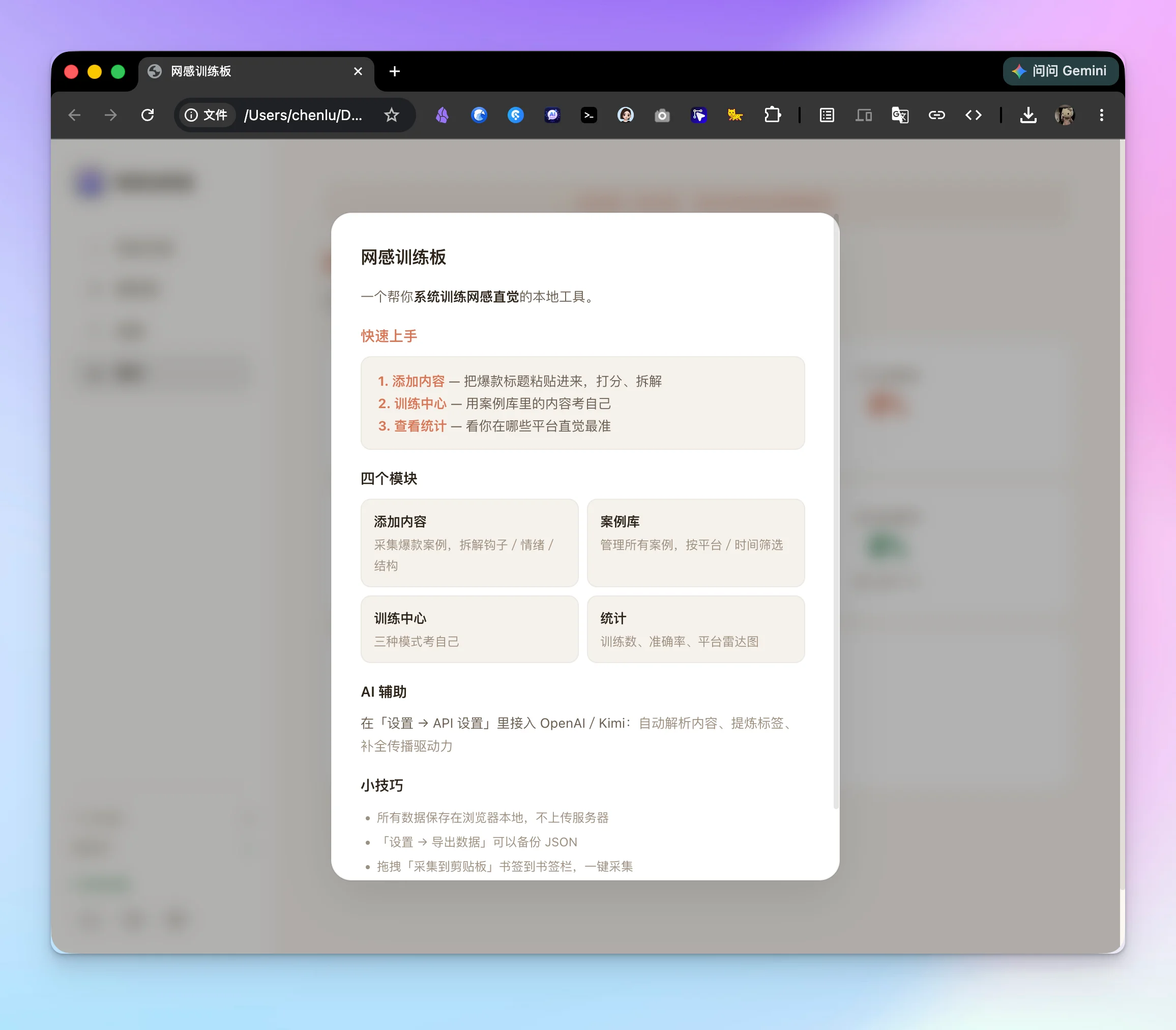
Task: Close the 网感训练板 tab
Action: [358, 71]
